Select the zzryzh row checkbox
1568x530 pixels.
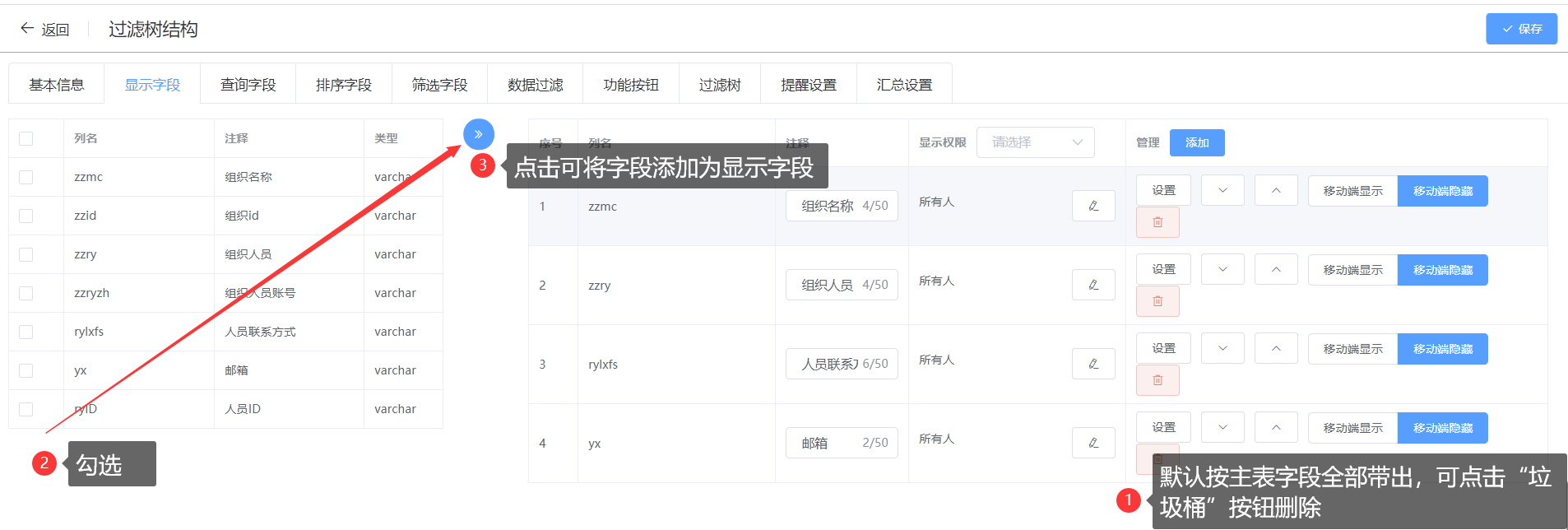26,293
